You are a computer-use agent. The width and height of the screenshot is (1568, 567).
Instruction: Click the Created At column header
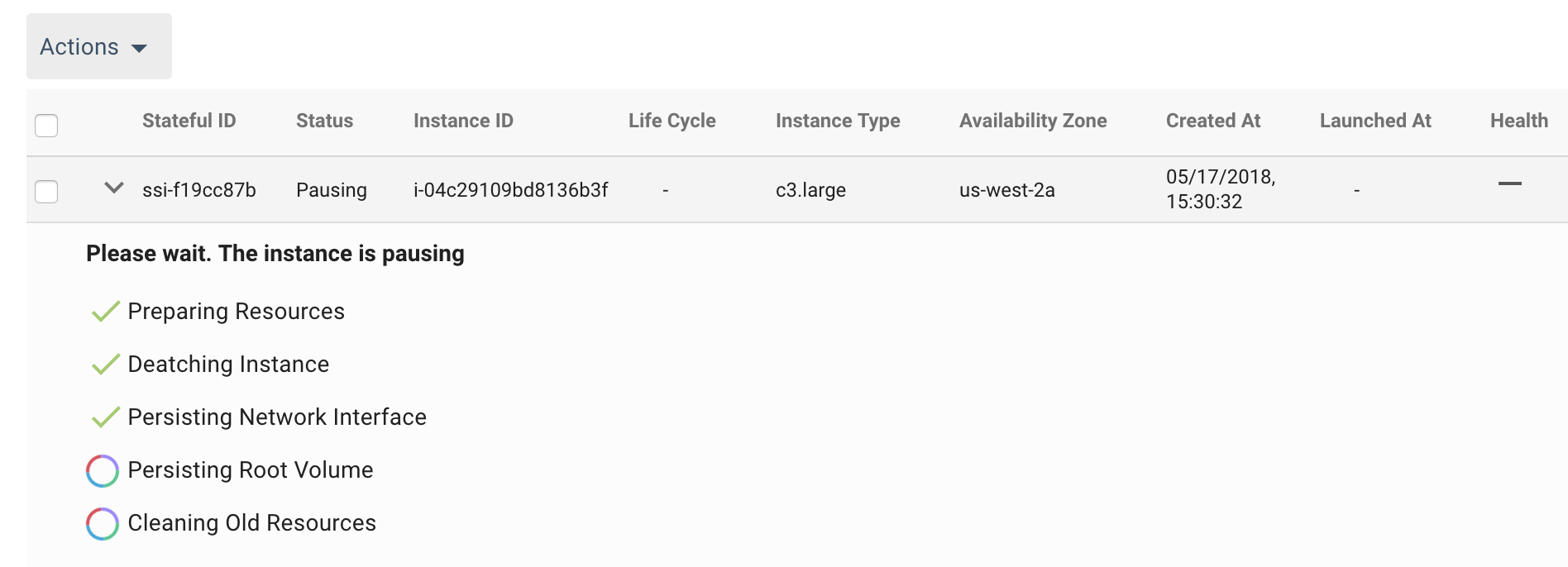pyautogui.click(x=1212, y=121)
